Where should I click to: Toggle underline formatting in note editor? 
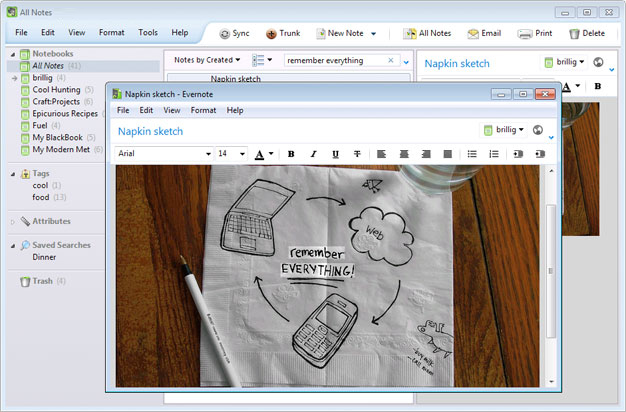334,154
